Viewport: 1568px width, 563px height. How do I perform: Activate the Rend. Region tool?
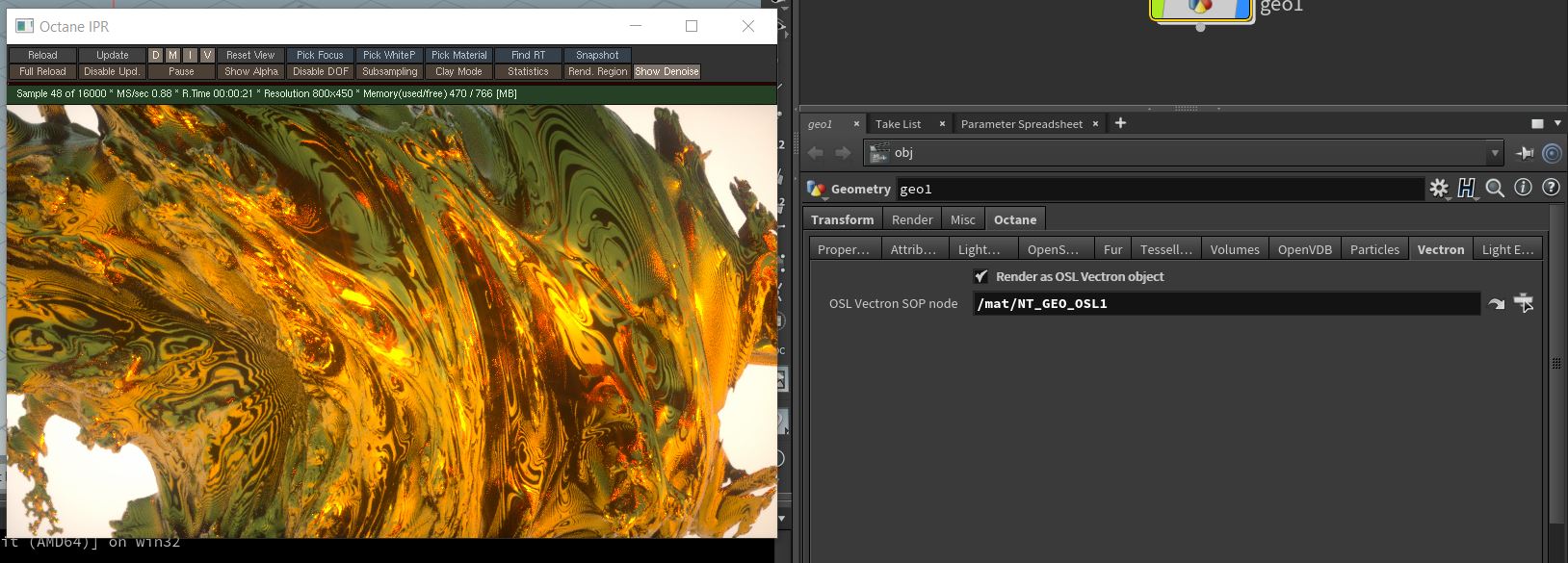click(597, 71)
